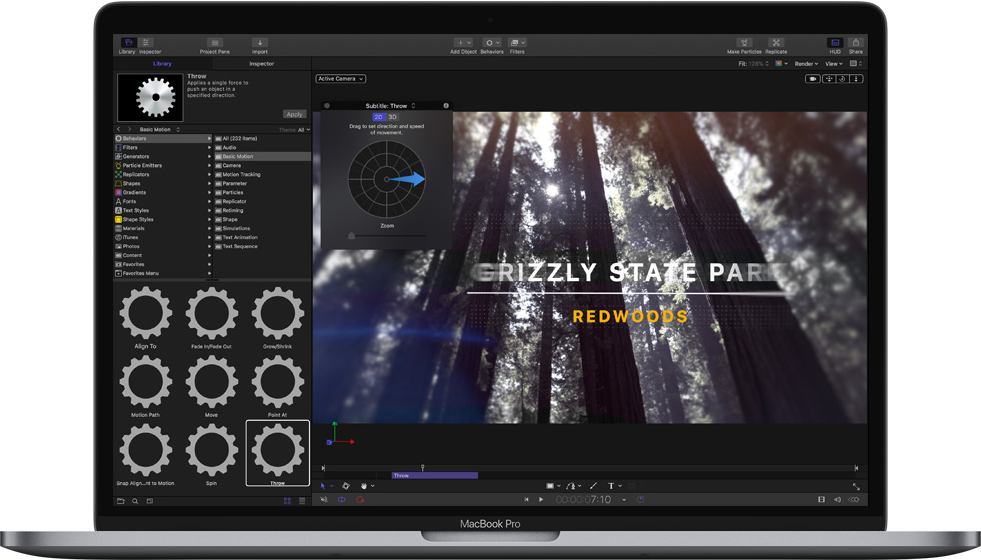This screenshot has width=981, height=560.
Task: Open the Render dropdown menu
Action: pyautogui.click(x=806, y=64)
